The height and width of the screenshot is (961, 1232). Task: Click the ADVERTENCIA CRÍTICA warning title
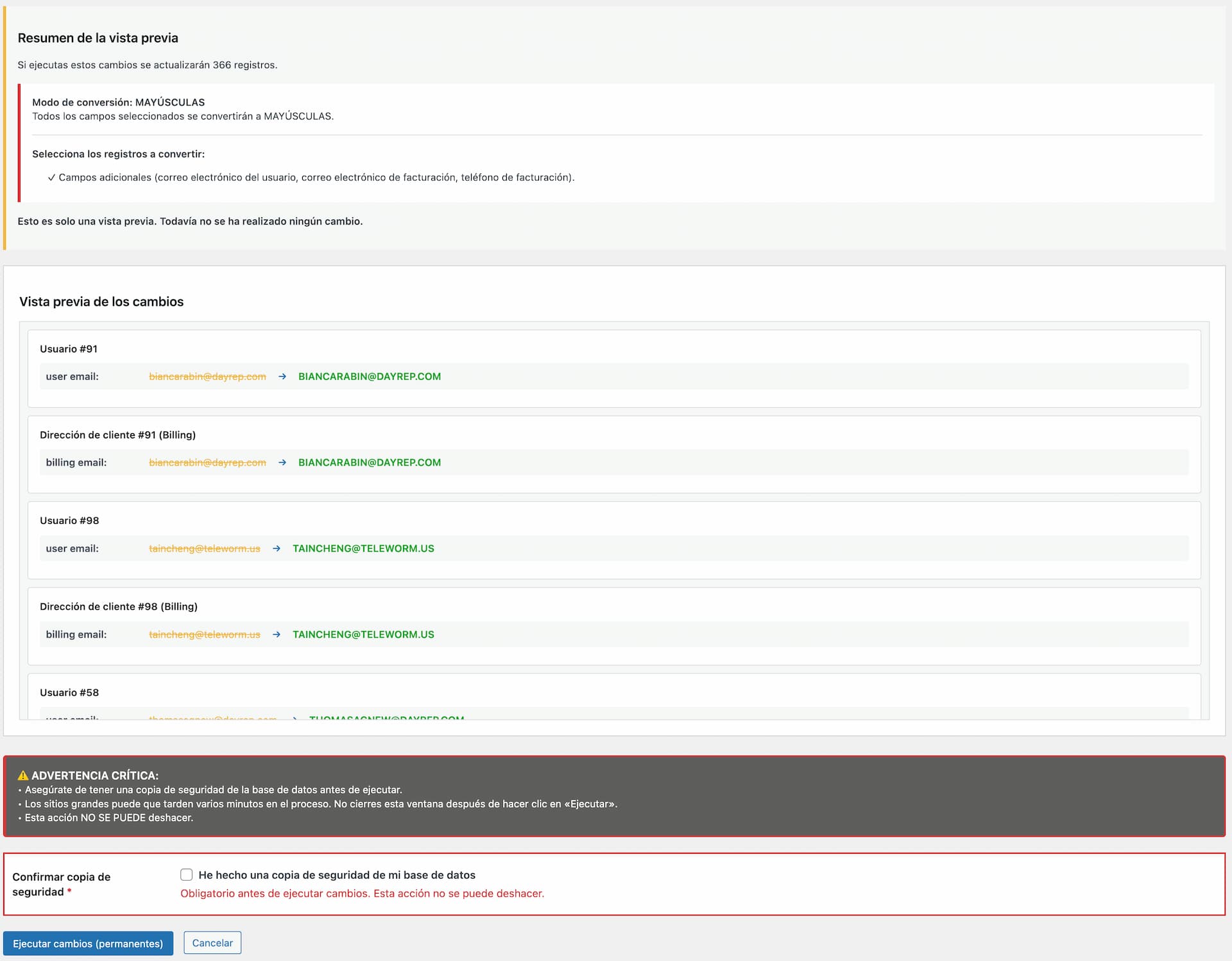coord(95,775)
